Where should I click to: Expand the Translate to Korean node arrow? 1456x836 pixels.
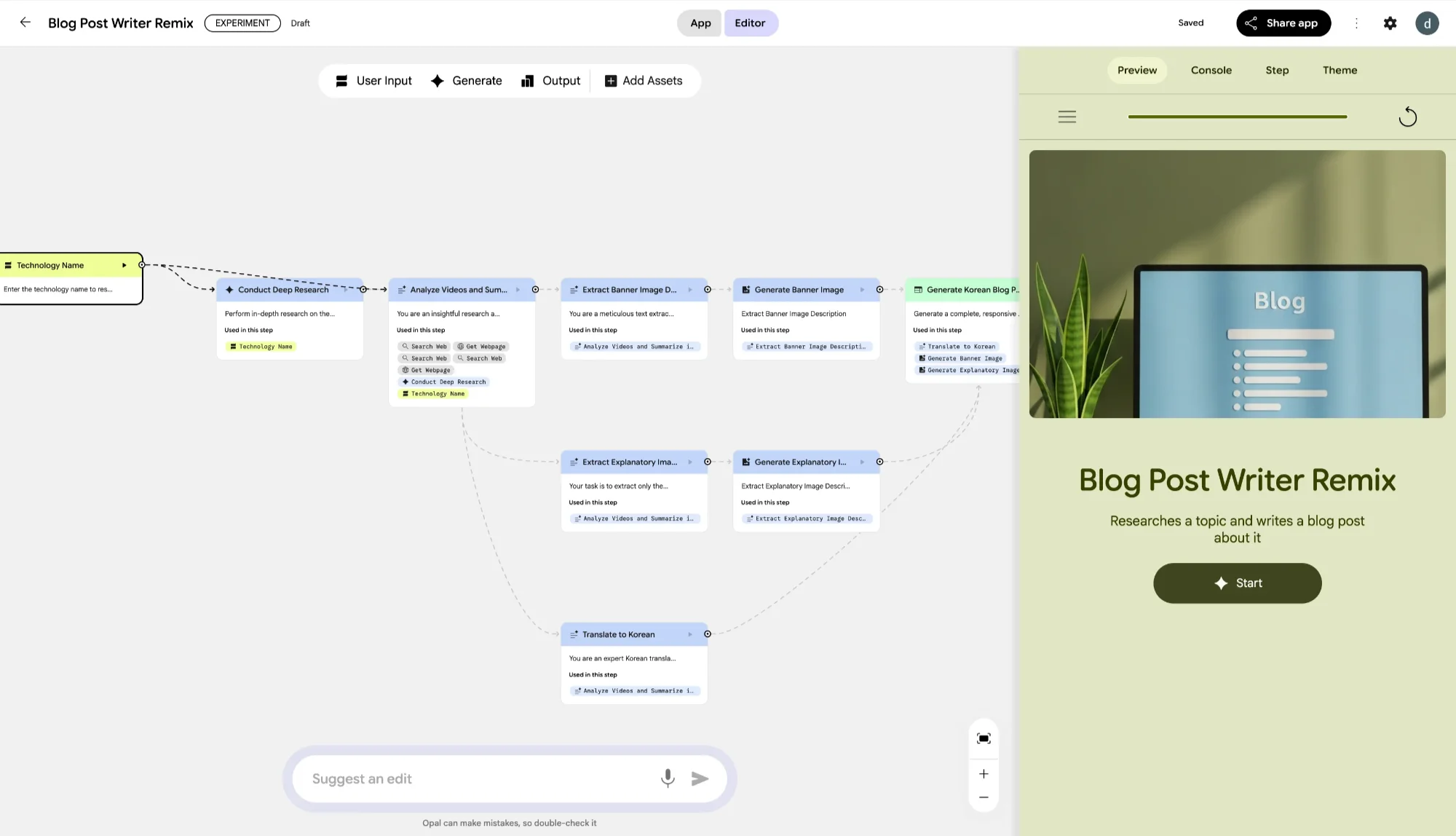[690, 634]
